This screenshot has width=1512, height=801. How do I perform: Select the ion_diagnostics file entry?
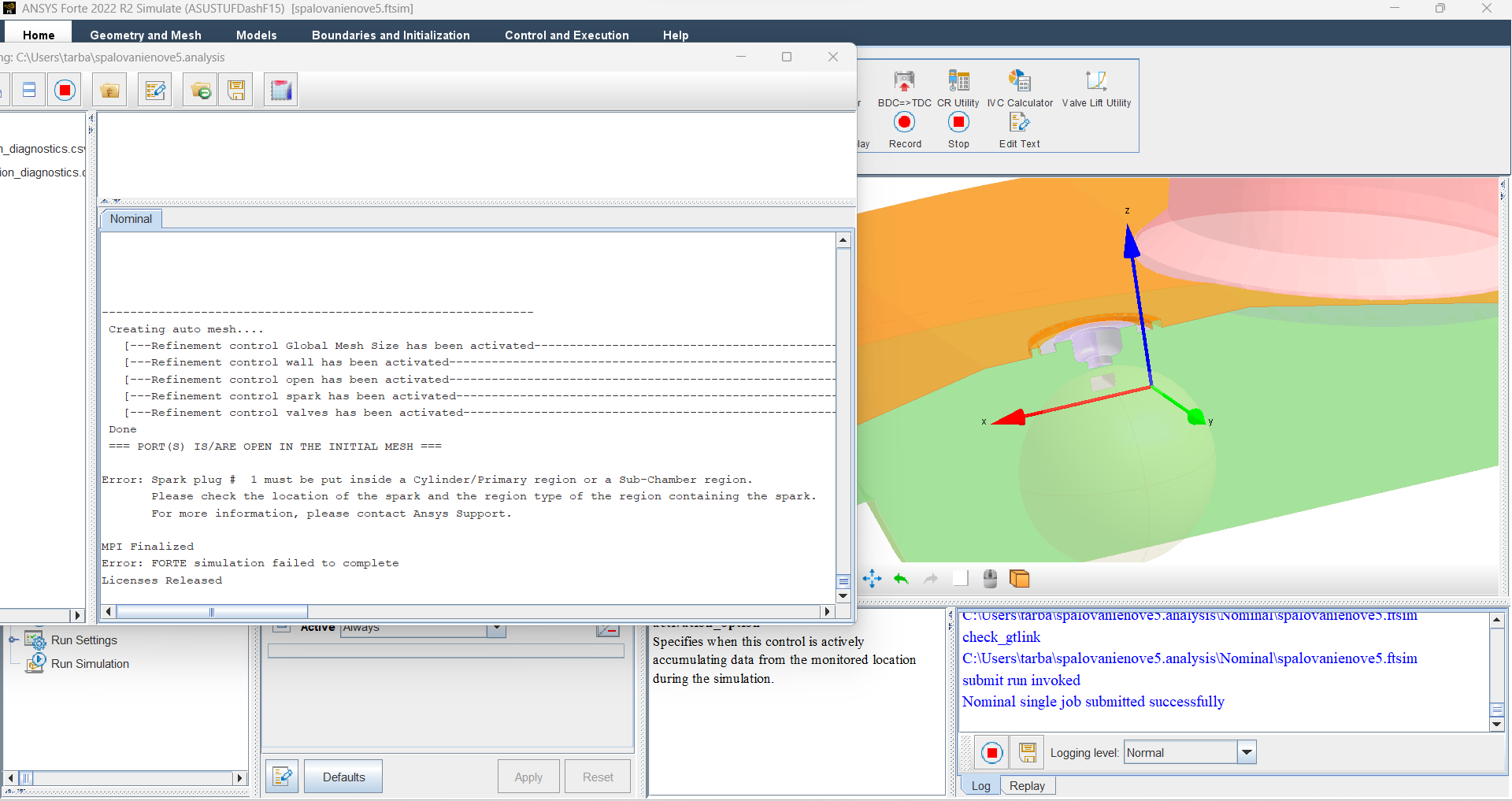point(43,172)
